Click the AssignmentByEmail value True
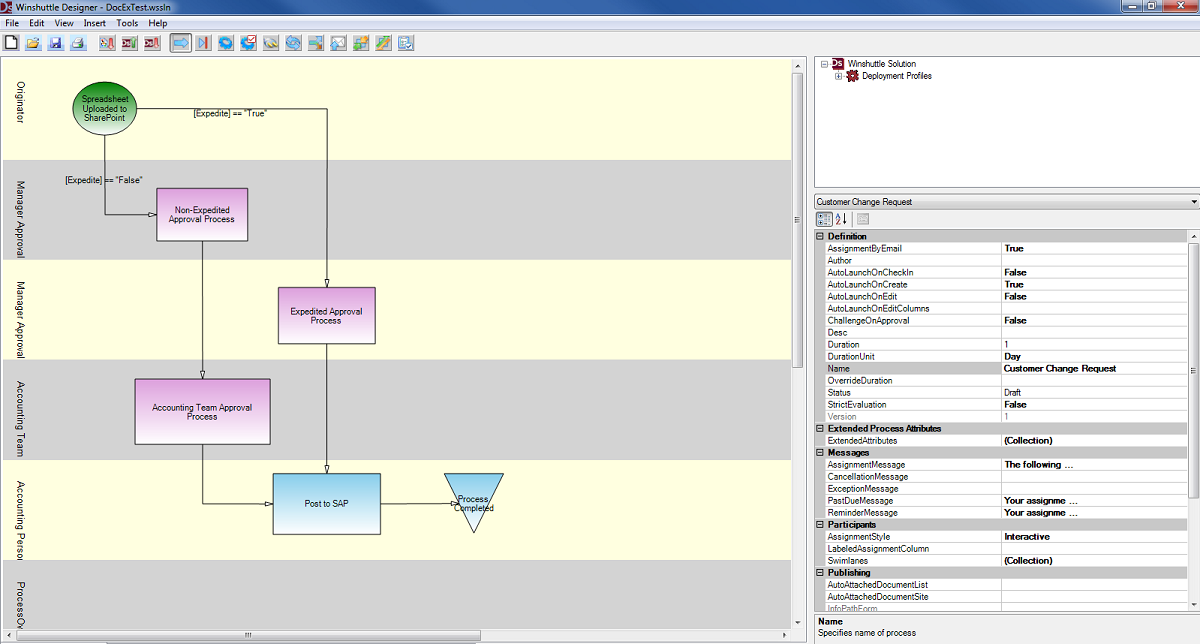This screenshot has width=1200, height=644. [1095, 248]
